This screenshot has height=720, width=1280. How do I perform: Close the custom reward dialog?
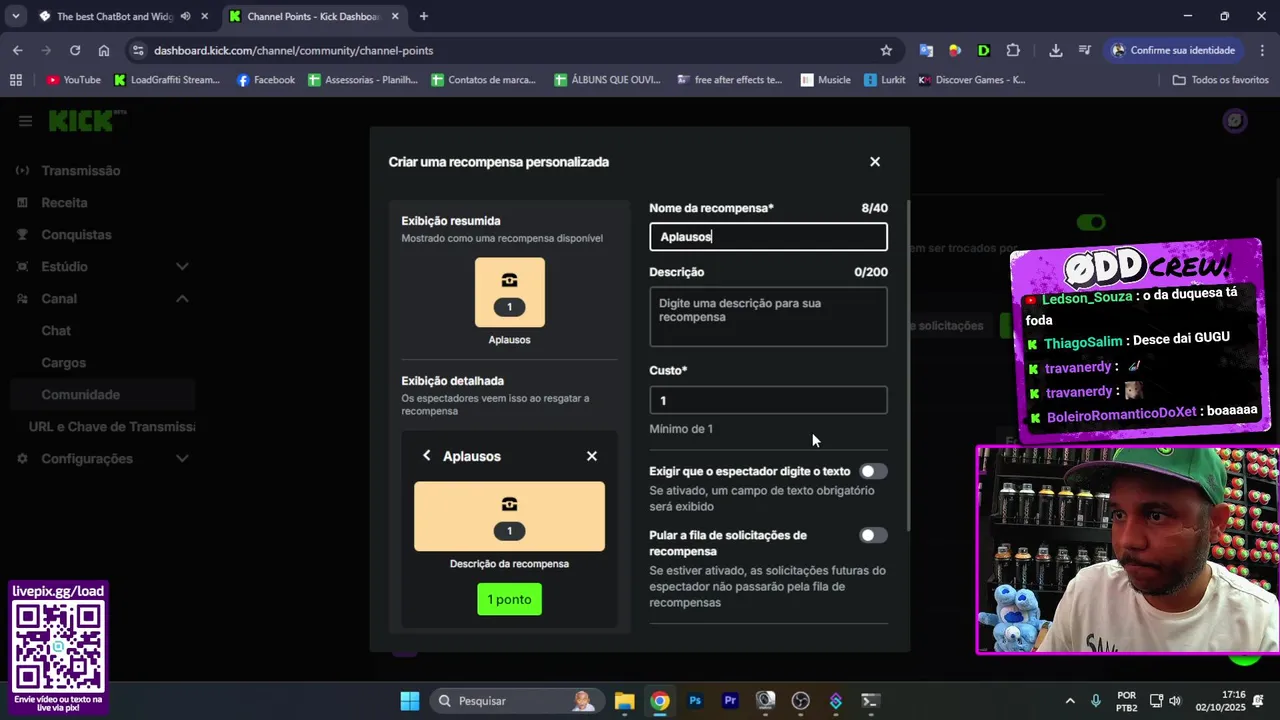point(875,162)
